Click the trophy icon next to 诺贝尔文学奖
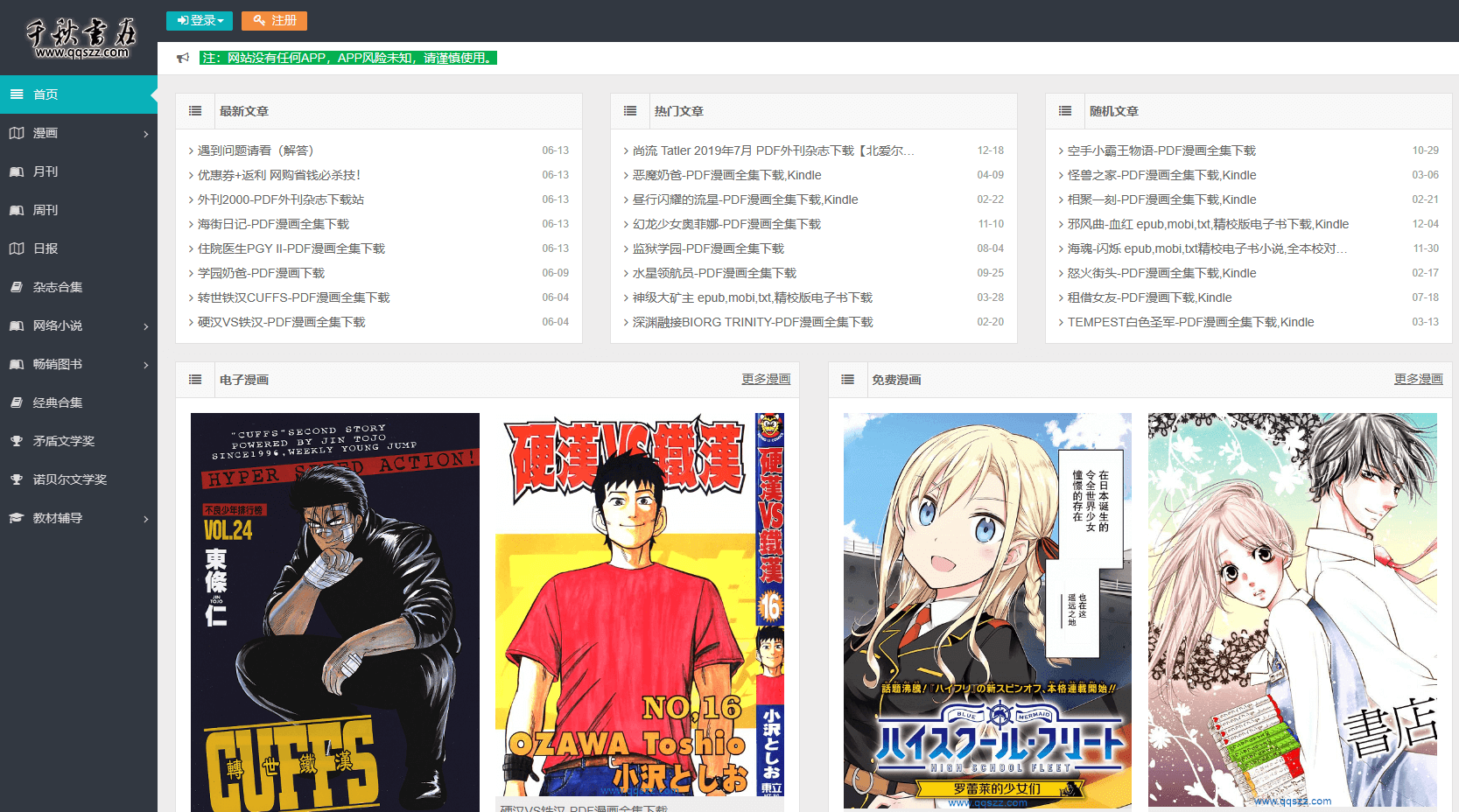 17,479
